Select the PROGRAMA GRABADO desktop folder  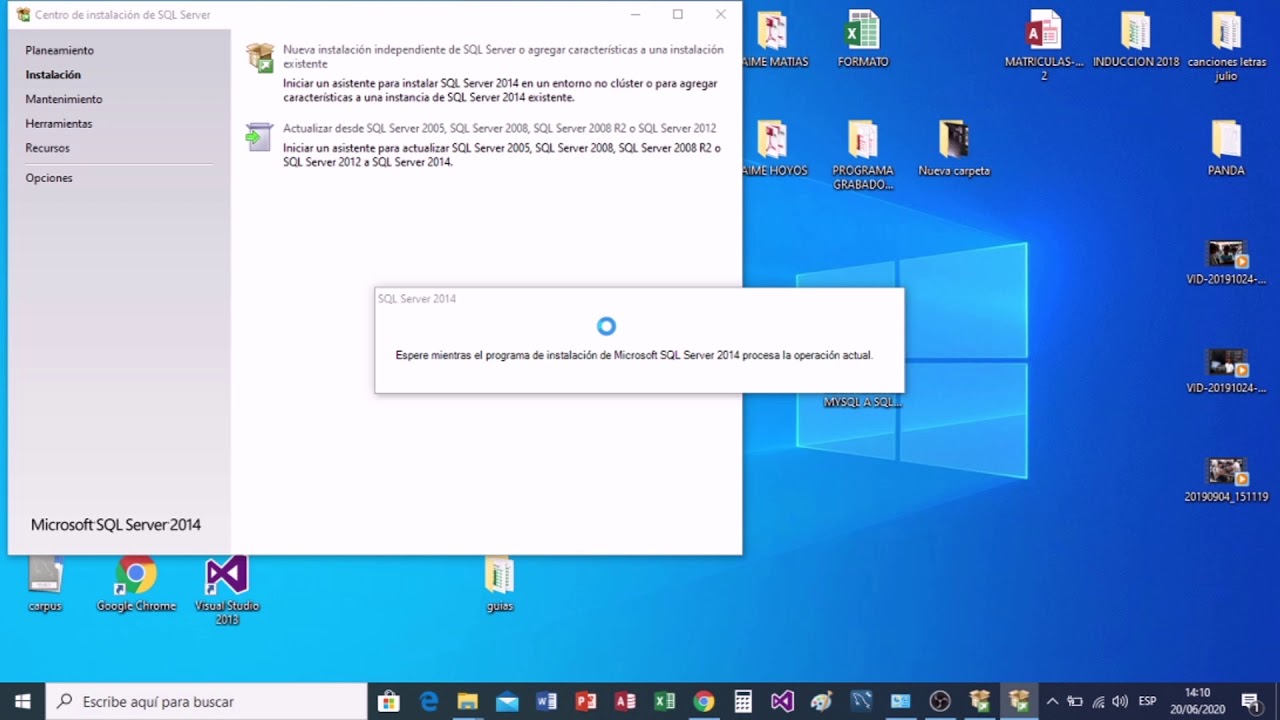coord(862,155)
